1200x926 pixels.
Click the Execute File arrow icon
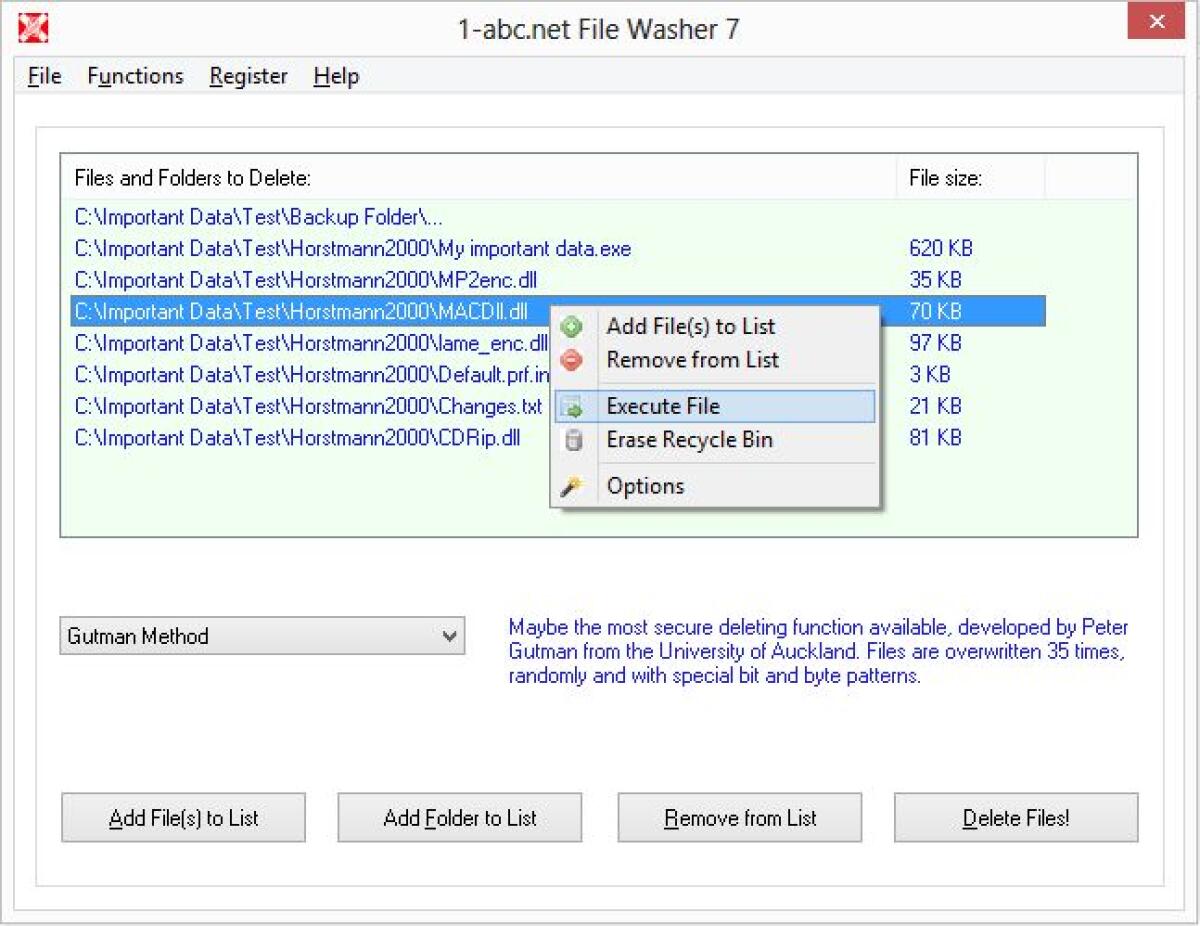(x=571, y=406)
